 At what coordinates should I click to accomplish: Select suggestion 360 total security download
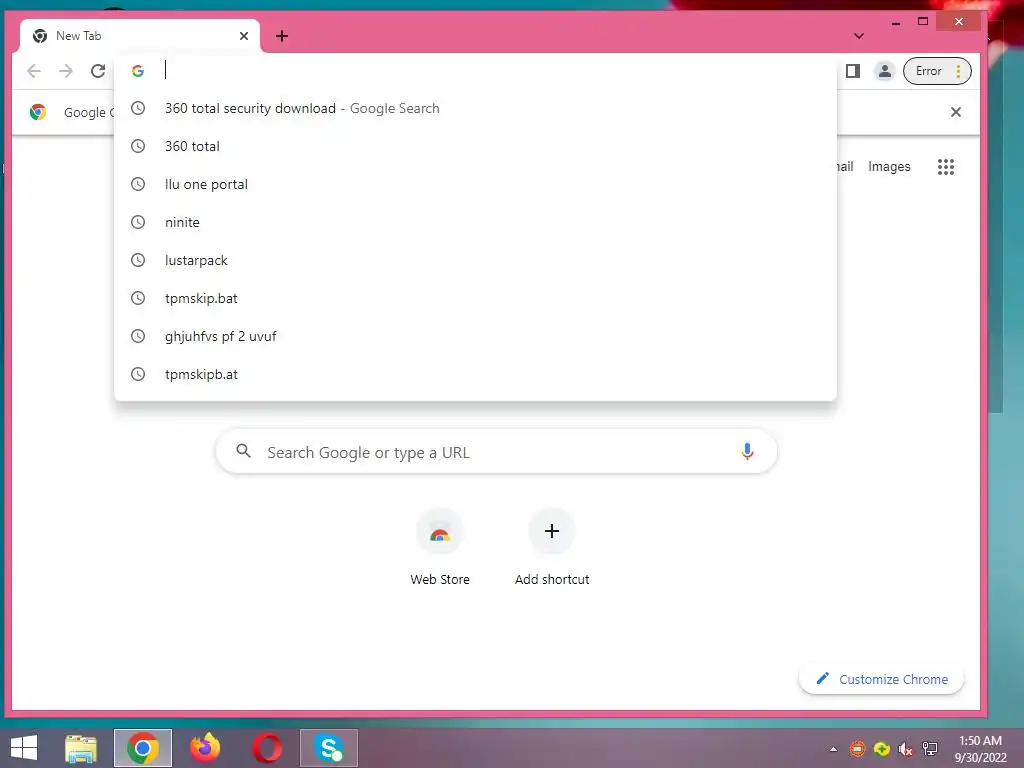475,108
